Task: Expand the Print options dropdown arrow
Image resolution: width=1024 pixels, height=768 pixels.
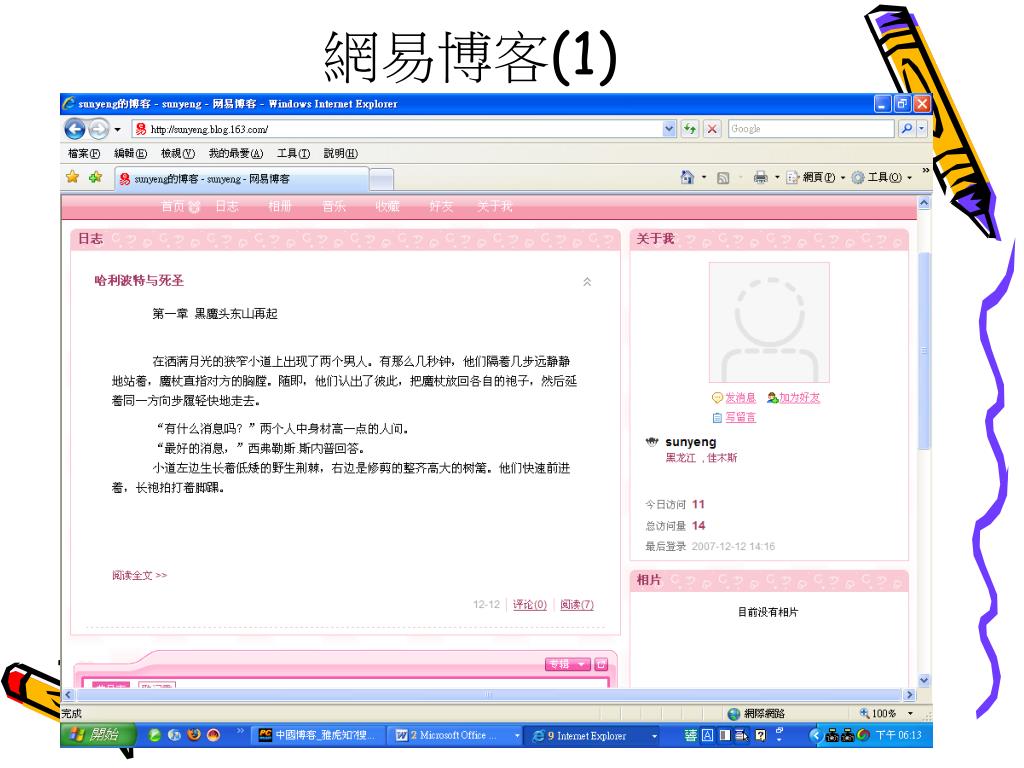Action: coord(777,177)
